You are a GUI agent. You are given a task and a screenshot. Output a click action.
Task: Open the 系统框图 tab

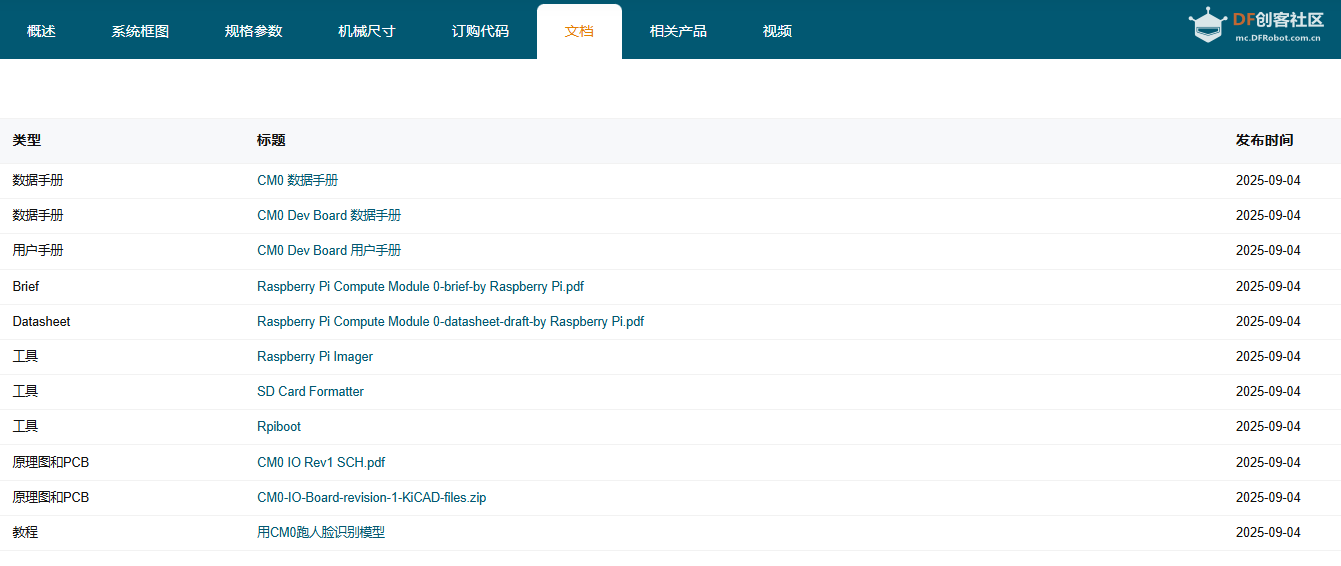140,31
